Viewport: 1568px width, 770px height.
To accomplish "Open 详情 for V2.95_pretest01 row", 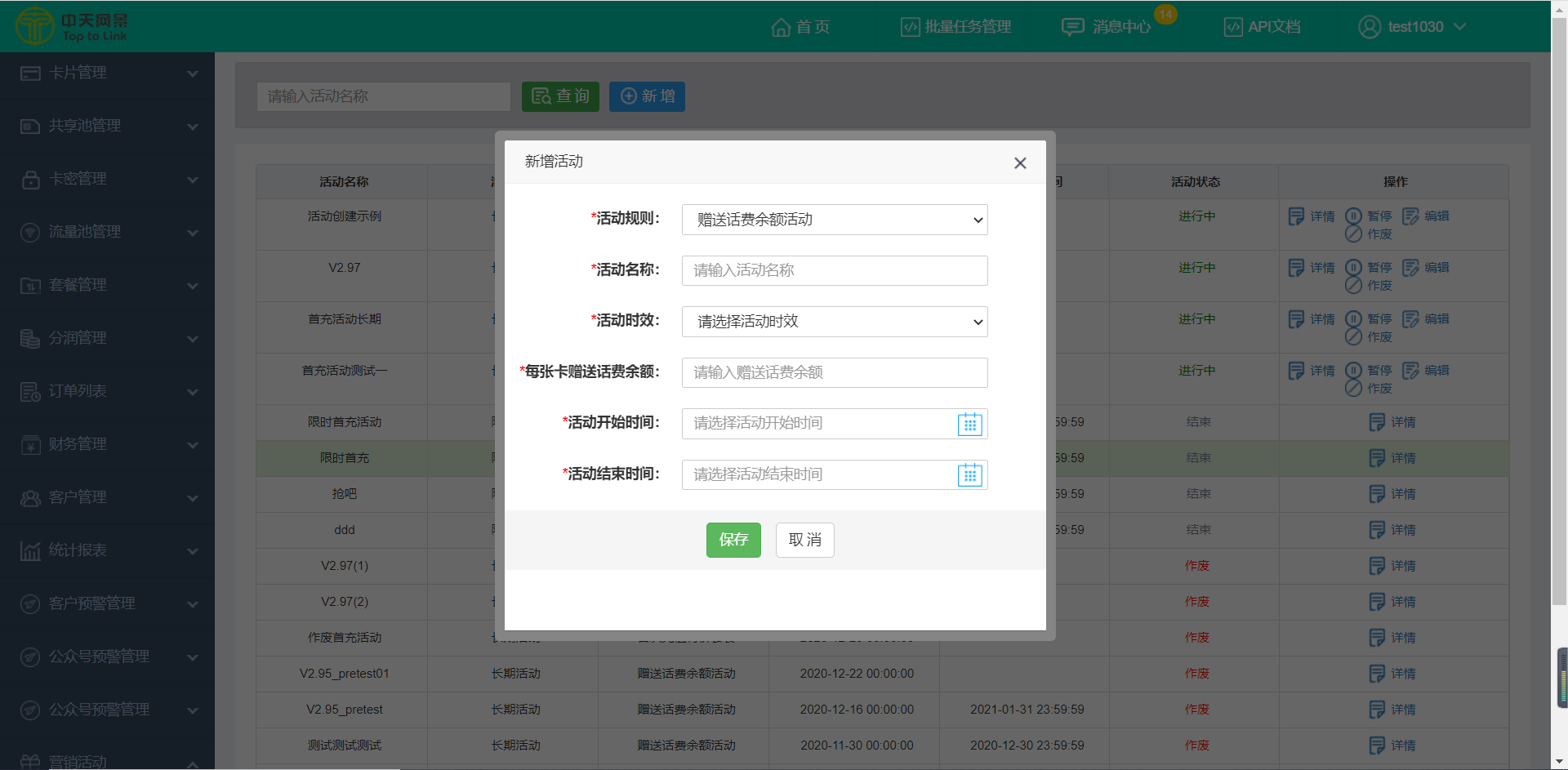I will point(1392,674).
